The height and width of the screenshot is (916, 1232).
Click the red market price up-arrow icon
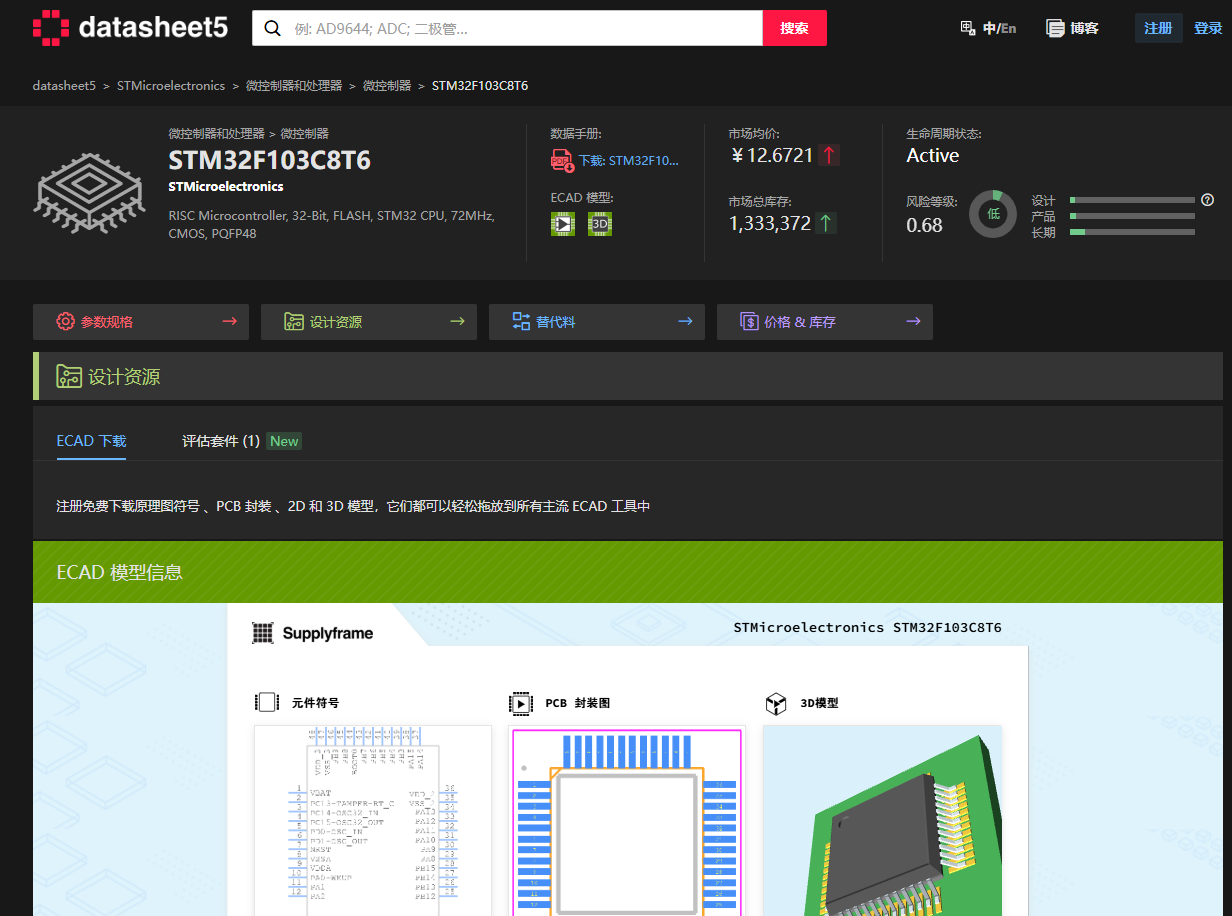[x=829, y=155]
